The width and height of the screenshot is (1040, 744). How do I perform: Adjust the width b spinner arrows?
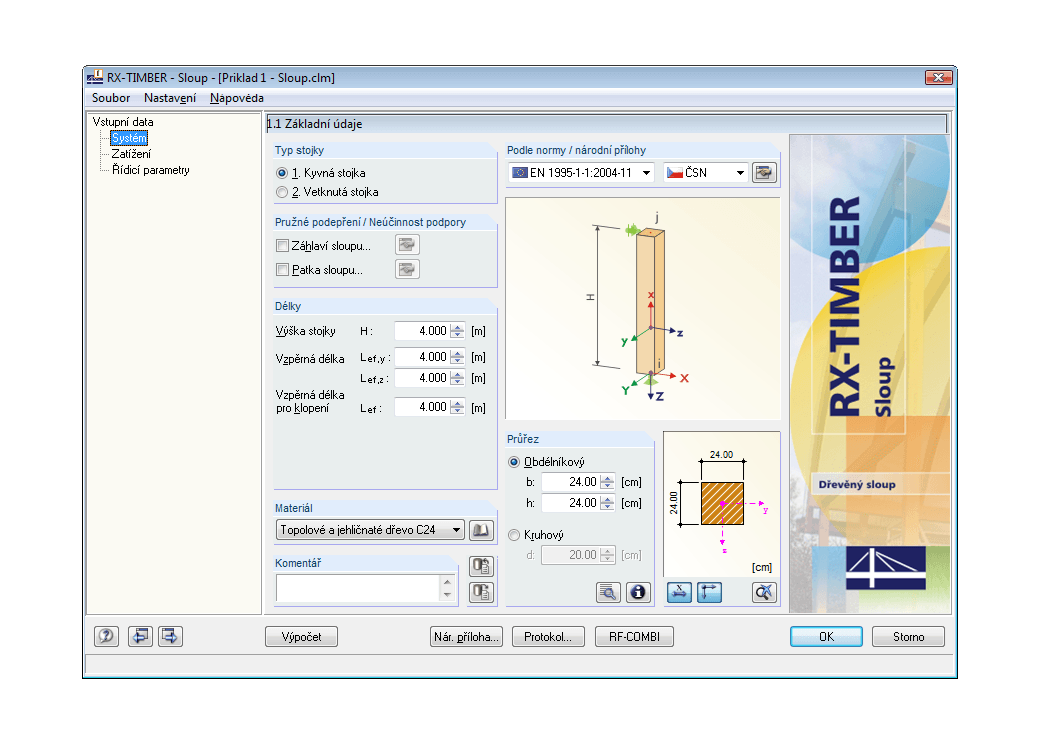607,482
